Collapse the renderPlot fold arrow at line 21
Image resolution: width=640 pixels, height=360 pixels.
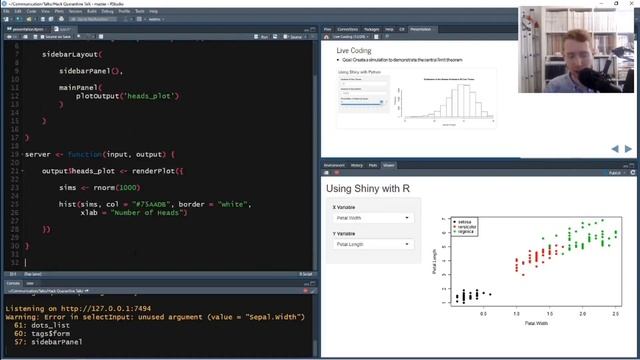tap(22, 171)
